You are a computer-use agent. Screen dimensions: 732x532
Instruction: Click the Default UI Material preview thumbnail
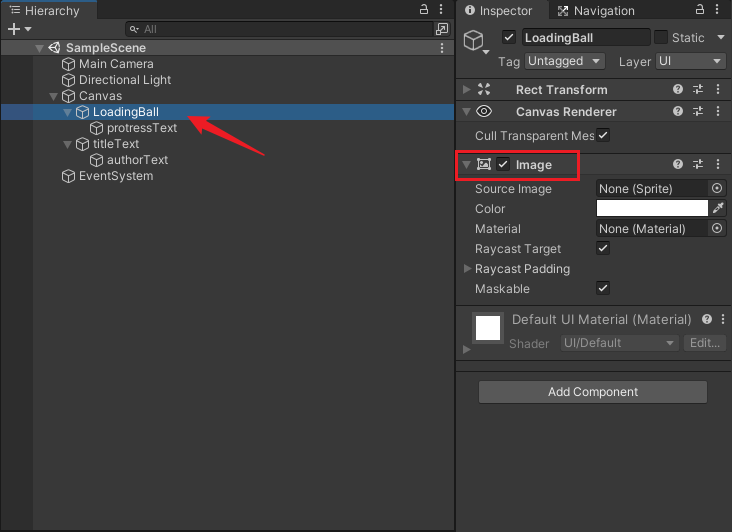coord(488,328)
